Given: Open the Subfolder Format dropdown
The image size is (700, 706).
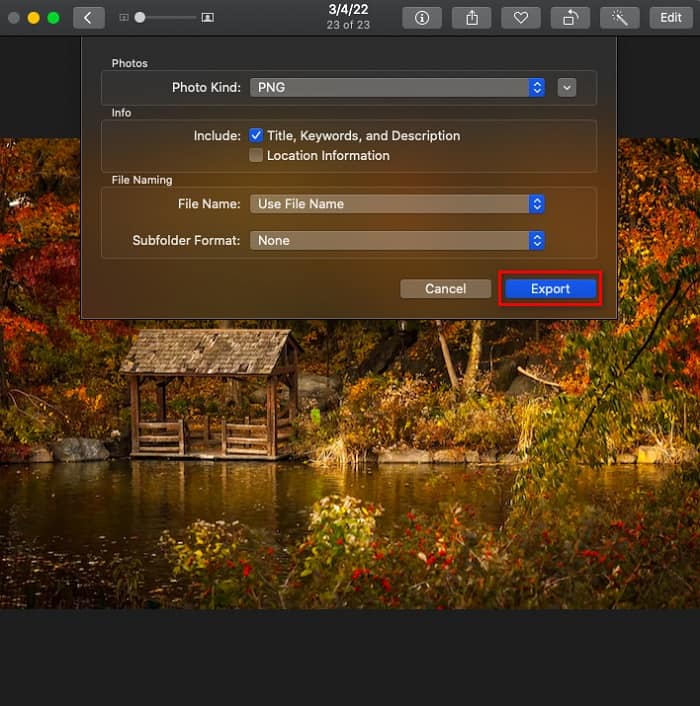Looking at the screenshot, I should [x=397, y=241].
